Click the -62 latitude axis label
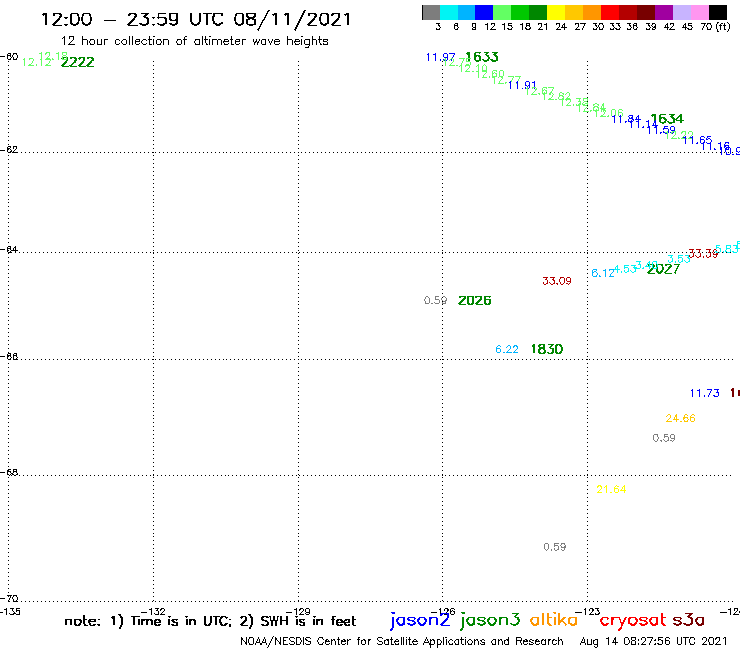 coord(9,150)
